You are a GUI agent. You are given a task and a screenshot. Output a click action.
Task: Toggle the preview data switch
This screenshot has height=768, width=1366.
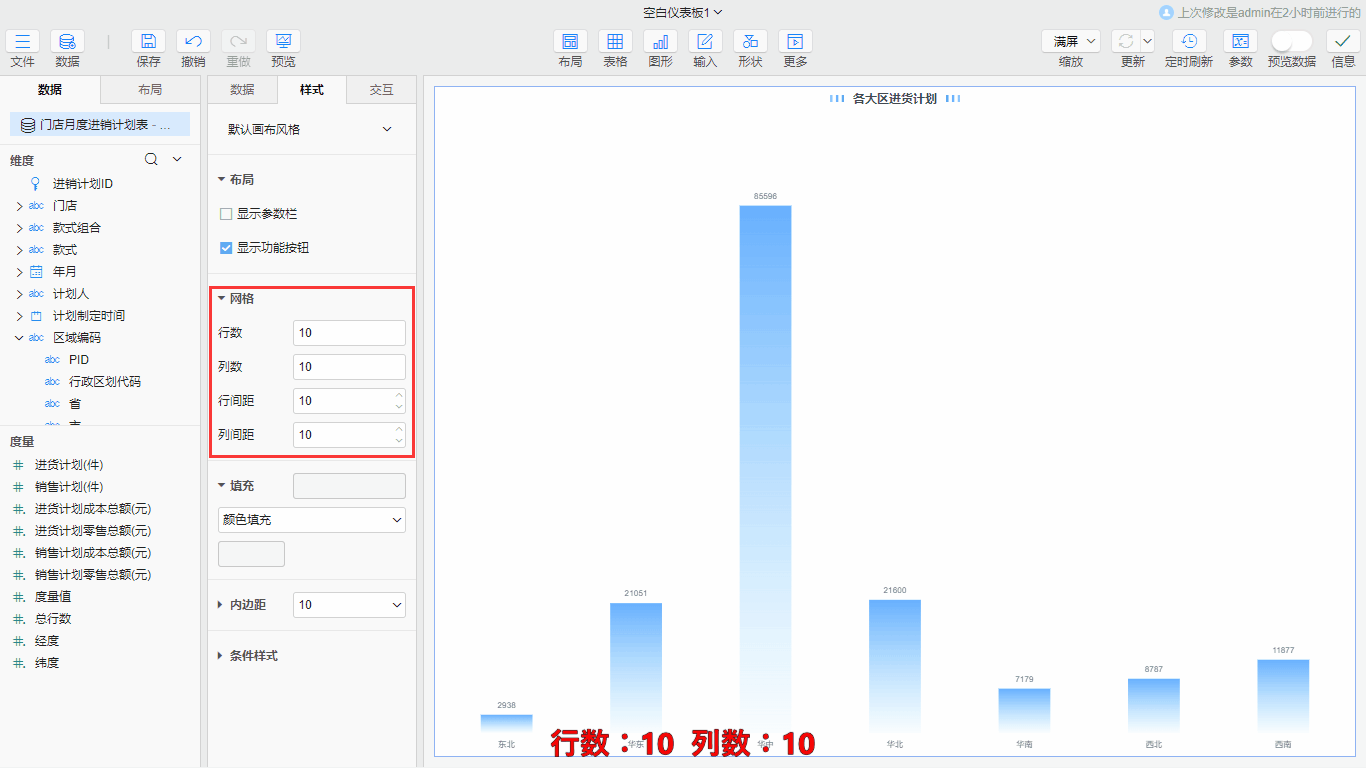(x=1291, y=42)
